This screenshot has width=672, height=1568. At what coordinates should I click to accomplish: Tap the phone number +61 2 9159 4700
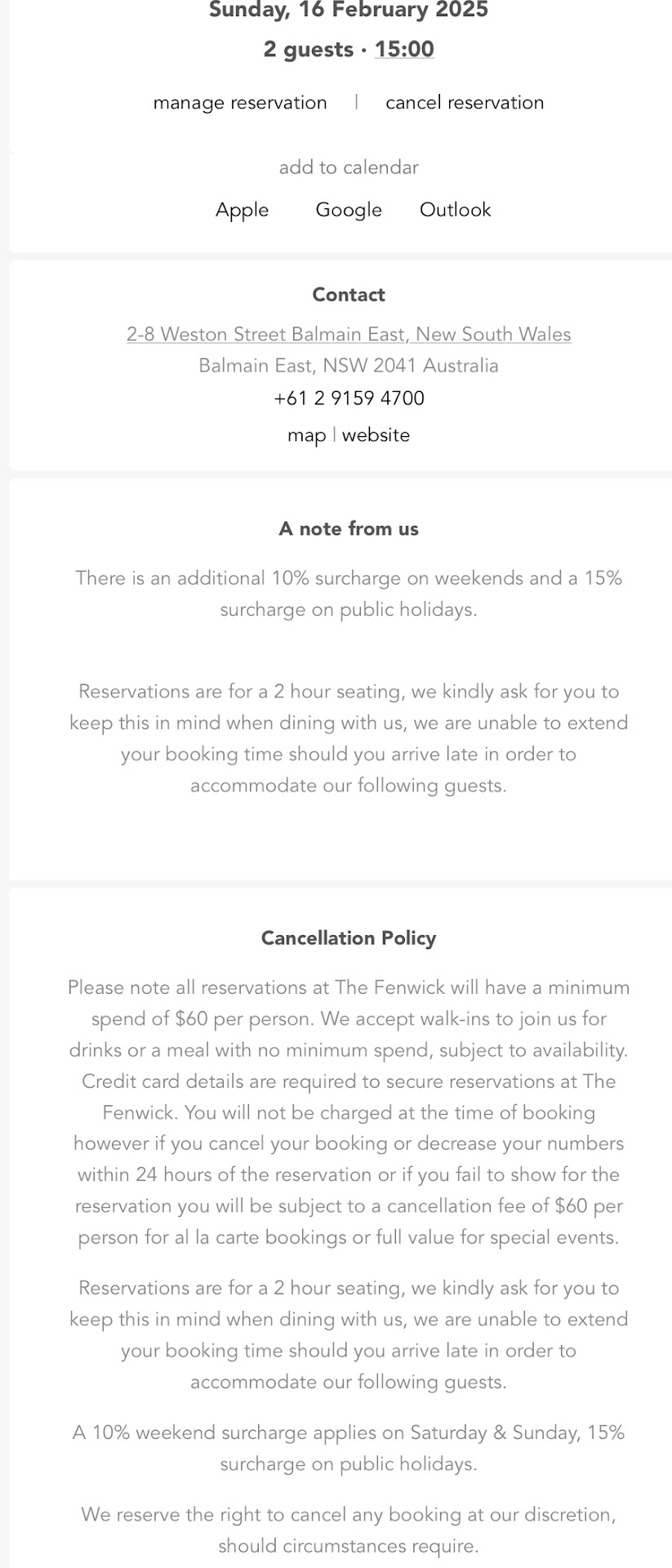click(349, 399)
